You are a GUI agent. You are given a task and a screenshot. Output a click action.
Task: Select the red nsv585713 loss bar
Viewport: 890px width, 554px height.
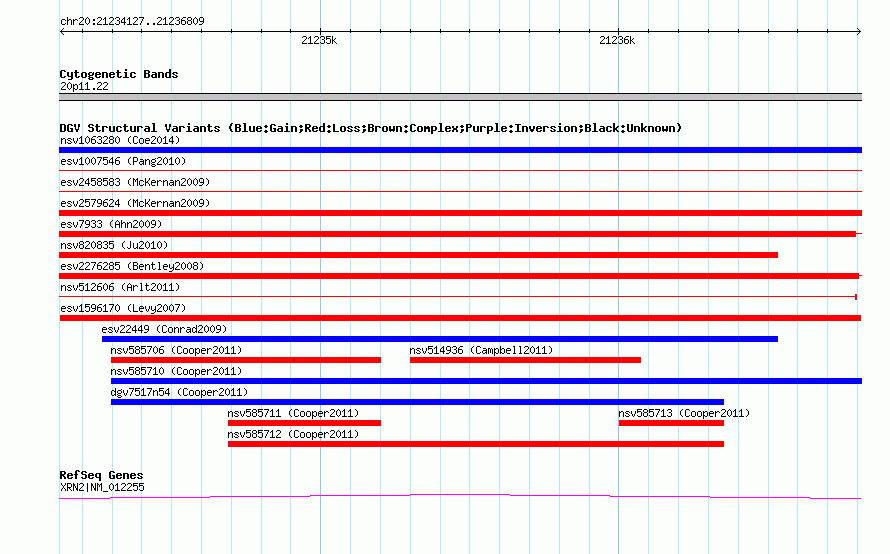click(671, 423)
